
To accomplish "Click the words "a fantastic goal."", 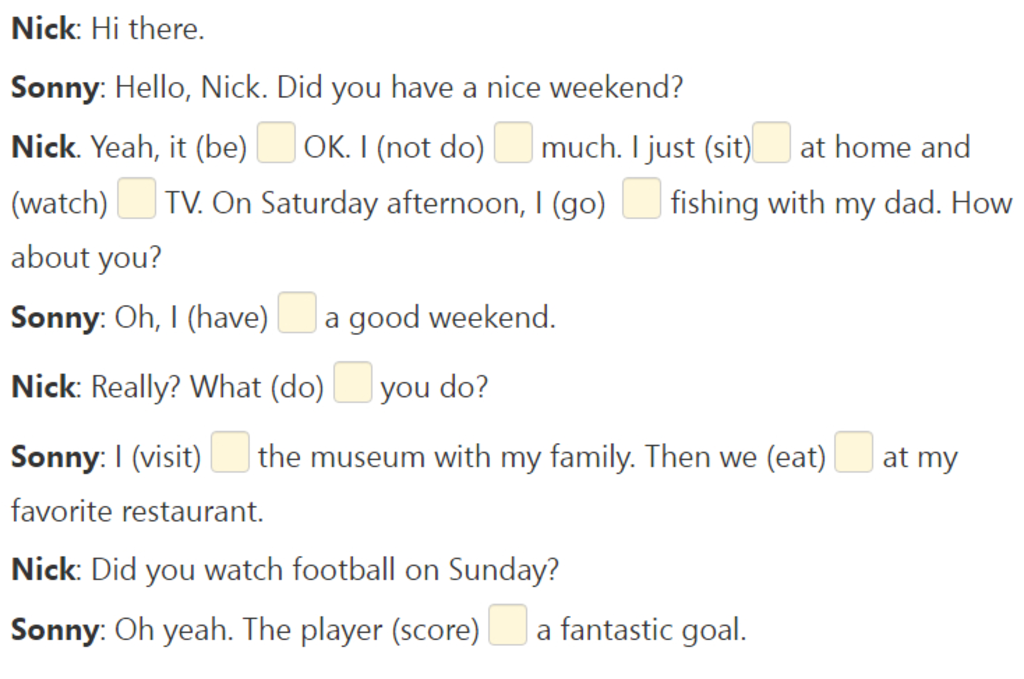I will click(641, 631).
